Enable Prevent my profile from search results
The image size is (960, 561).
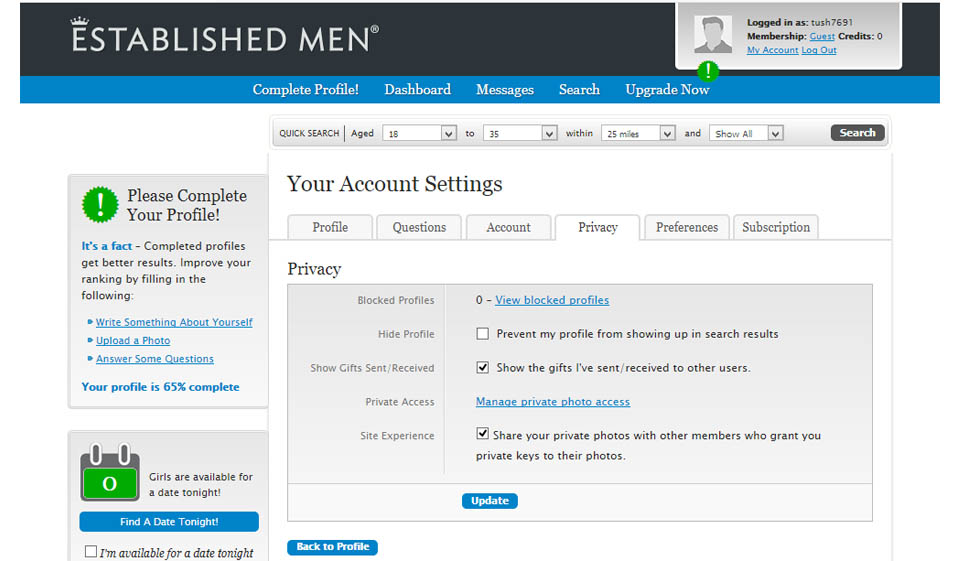point(483,334)
